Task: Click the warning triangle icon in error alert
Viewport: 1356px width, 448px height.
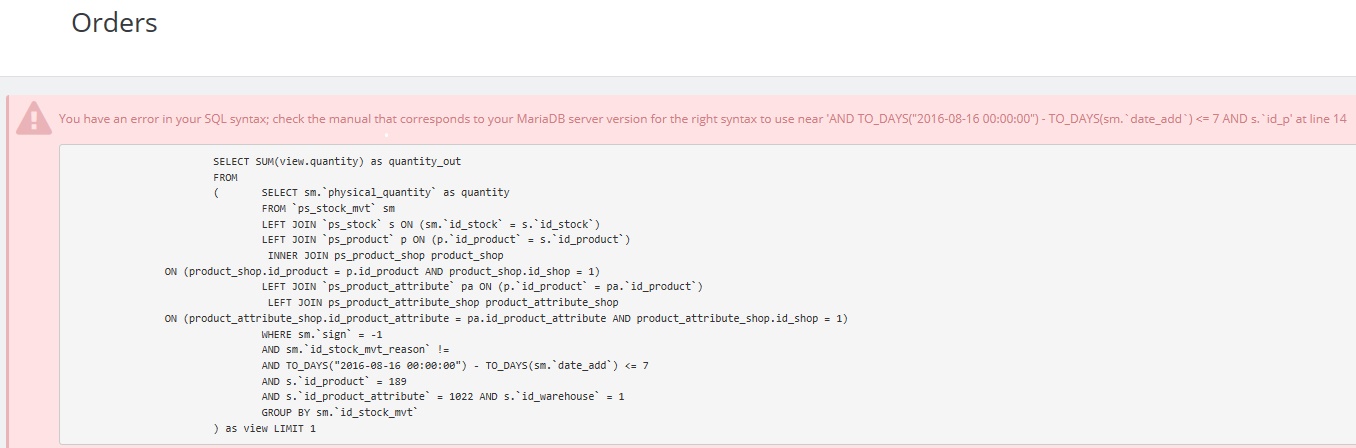Action: pyautogui.click(x=34, y=118)
